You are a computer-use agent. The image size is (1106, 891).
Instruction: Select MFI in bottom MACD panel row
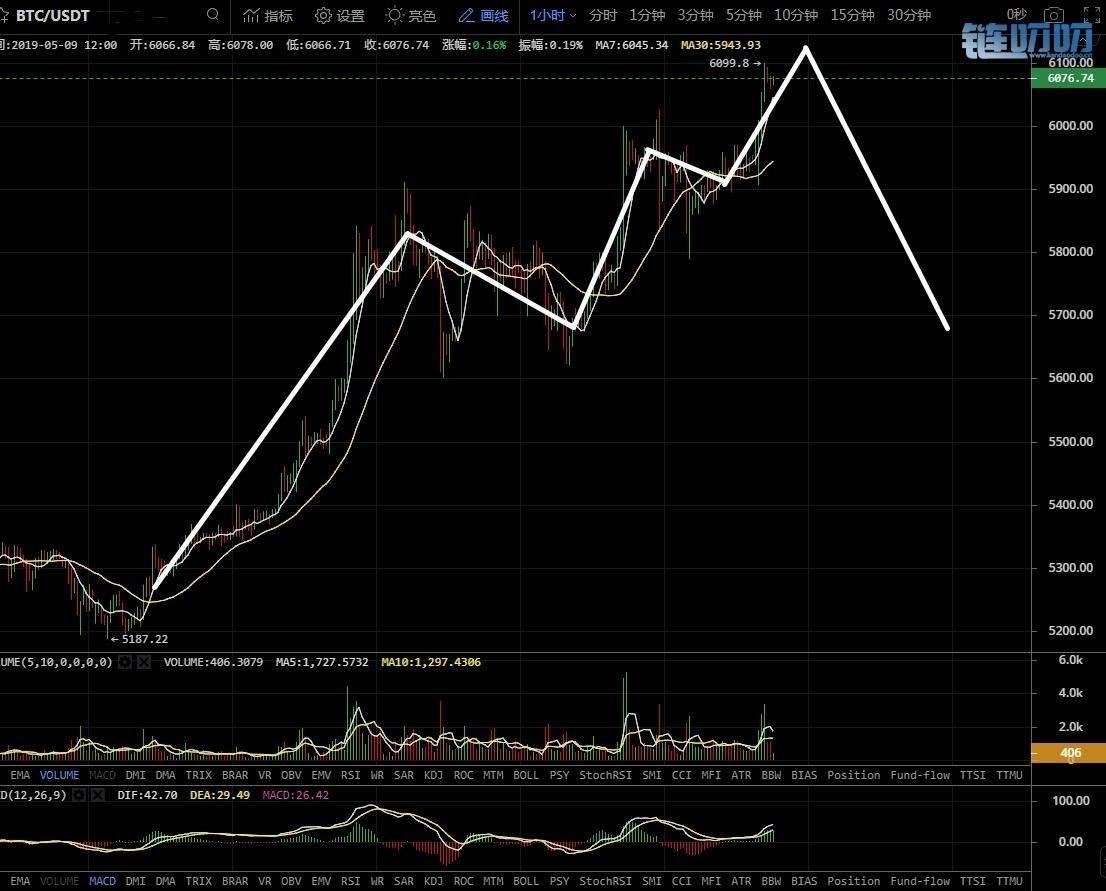tap(711, 880)
